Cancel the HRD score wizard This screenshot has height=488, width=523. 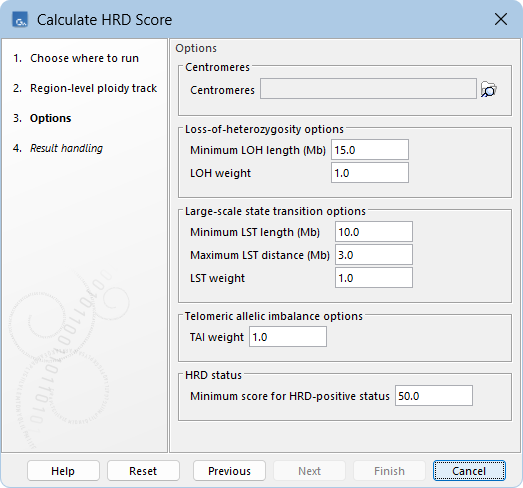coord(469,471)
